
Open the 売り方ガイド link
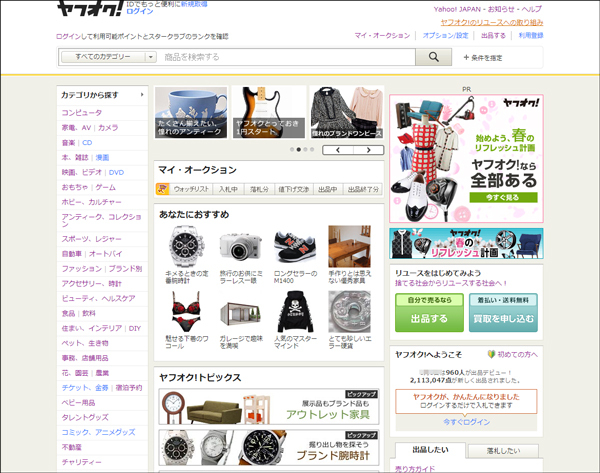pyautogui.click(x=415, y=469)
